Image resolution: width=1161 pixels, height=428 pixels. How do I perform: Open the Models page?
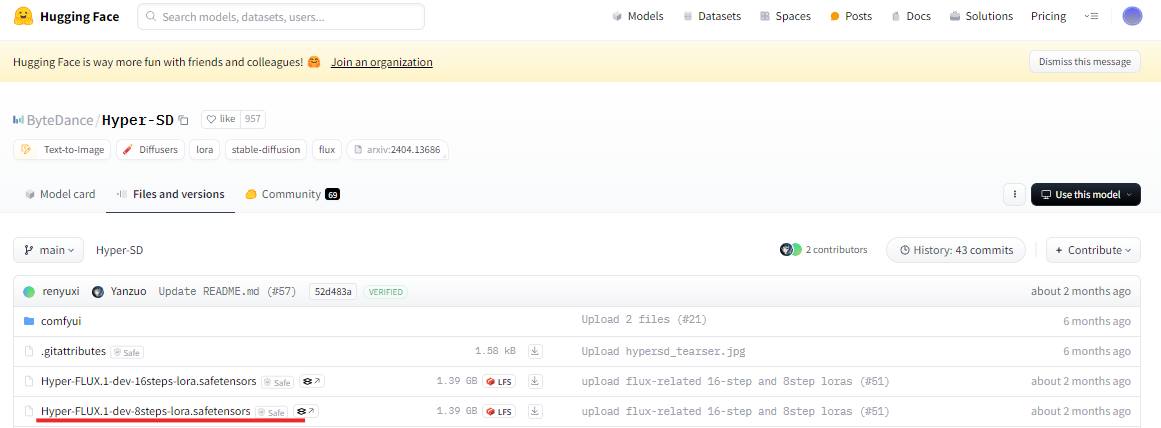tap(638, 16)
